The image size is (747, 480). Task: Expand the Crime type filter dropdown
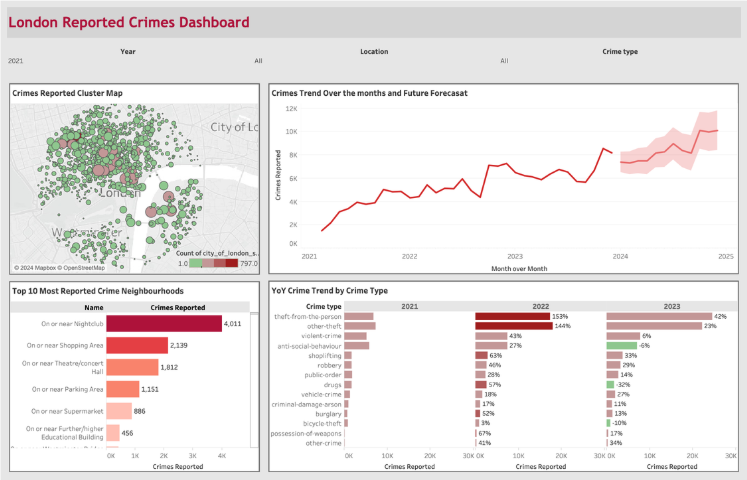pos(620,61)
